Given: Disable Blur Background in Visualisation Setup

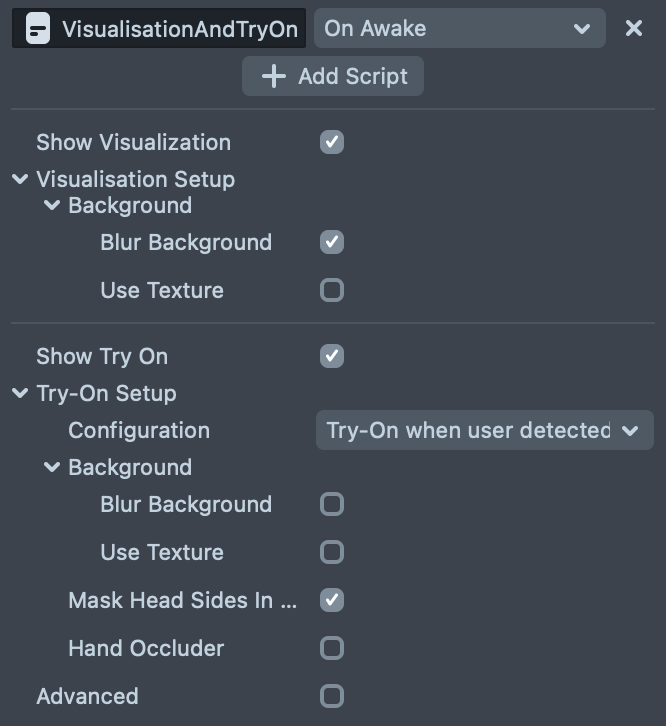Looking at the screenshot, I should point(332,242).
